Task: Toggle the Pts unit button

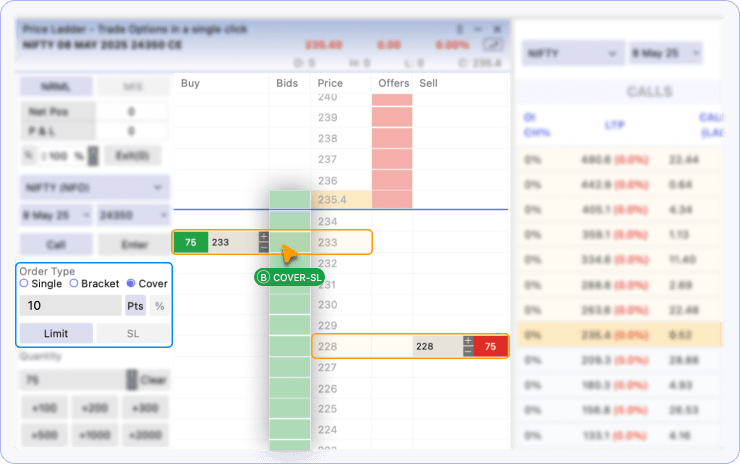Action: coord(135,306)
